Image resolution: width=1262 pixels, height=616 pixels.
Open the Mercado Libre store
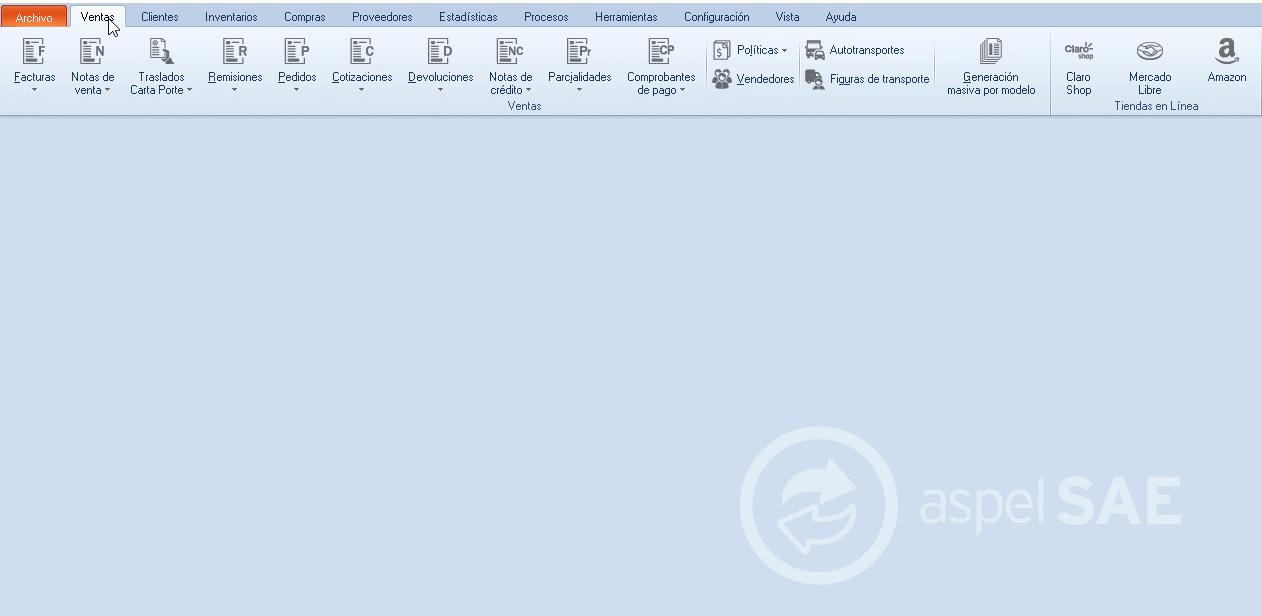click(x=1150, y=52)
